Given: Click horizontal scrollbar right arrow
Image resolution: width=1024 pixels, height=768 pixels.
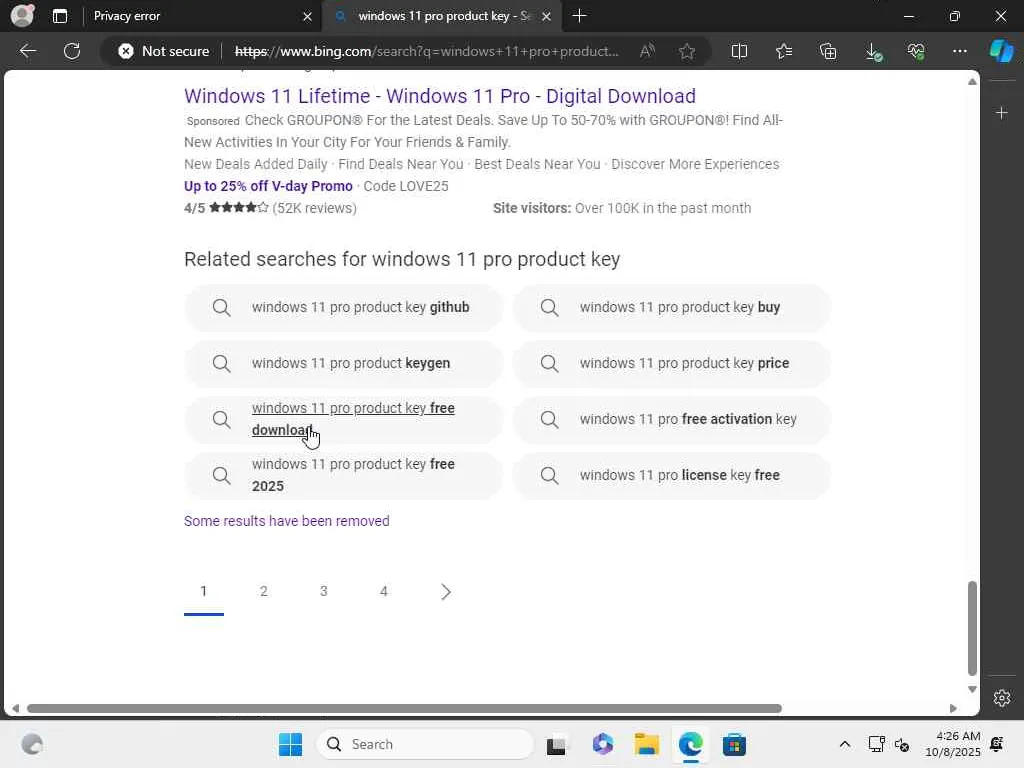Looking at the screenshot, I should pyautogui.click(x=953, y=709).
